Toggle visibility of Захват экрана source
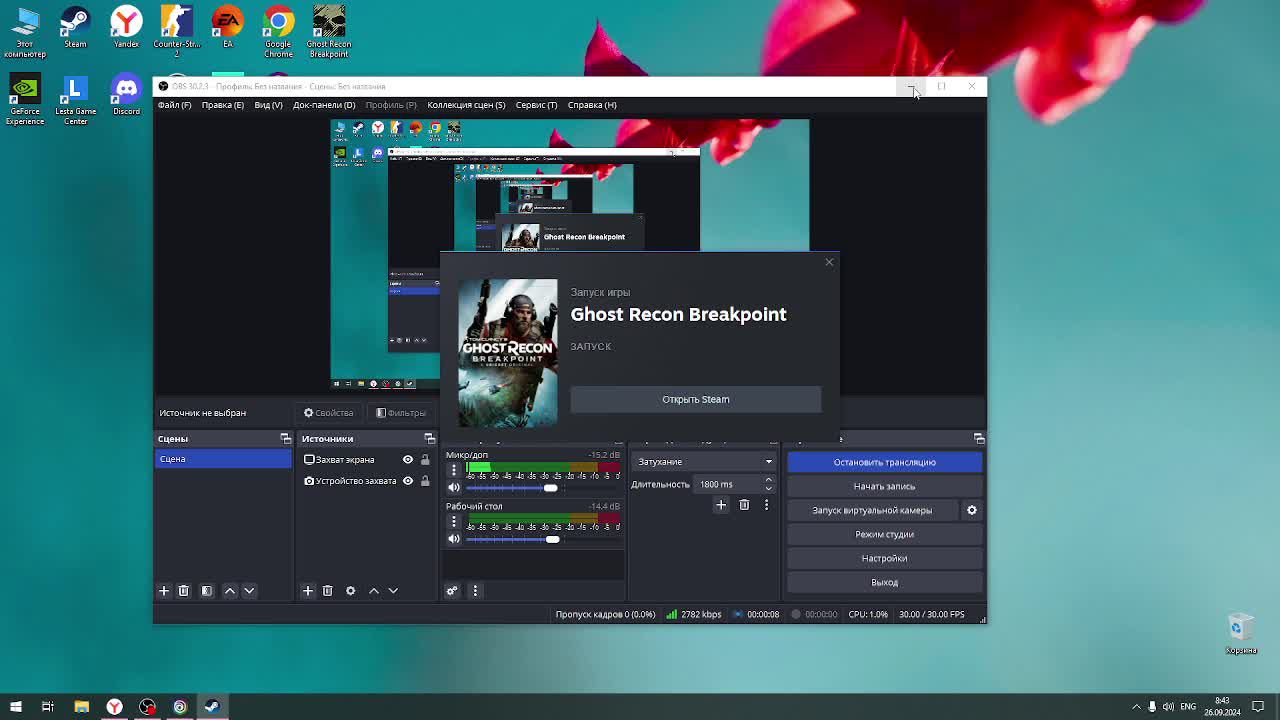Screen dimensions: 1280x720 [x=408, y=460]
